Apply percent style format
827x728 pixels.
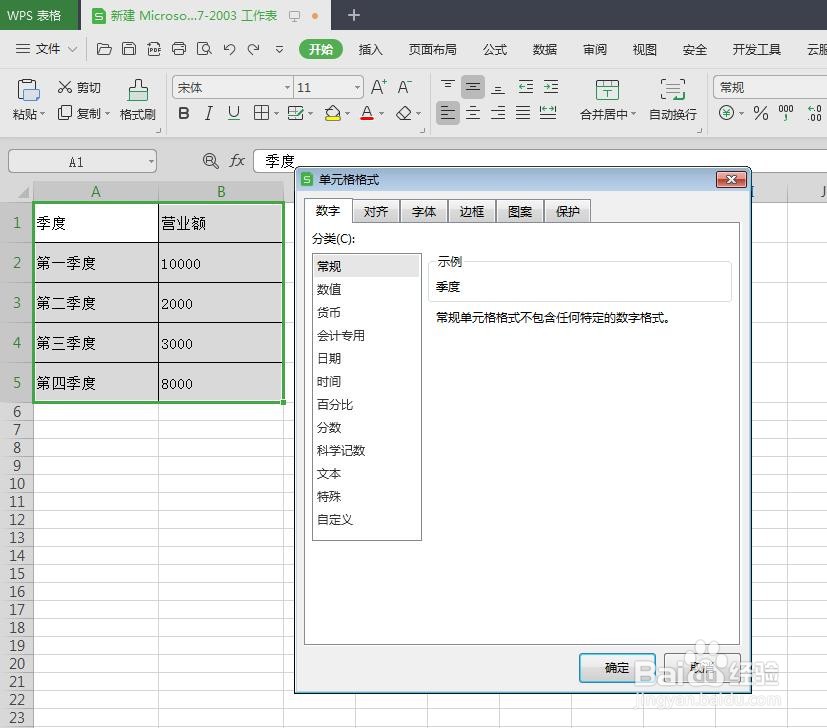pyautogui.click(x=761, y=113)
